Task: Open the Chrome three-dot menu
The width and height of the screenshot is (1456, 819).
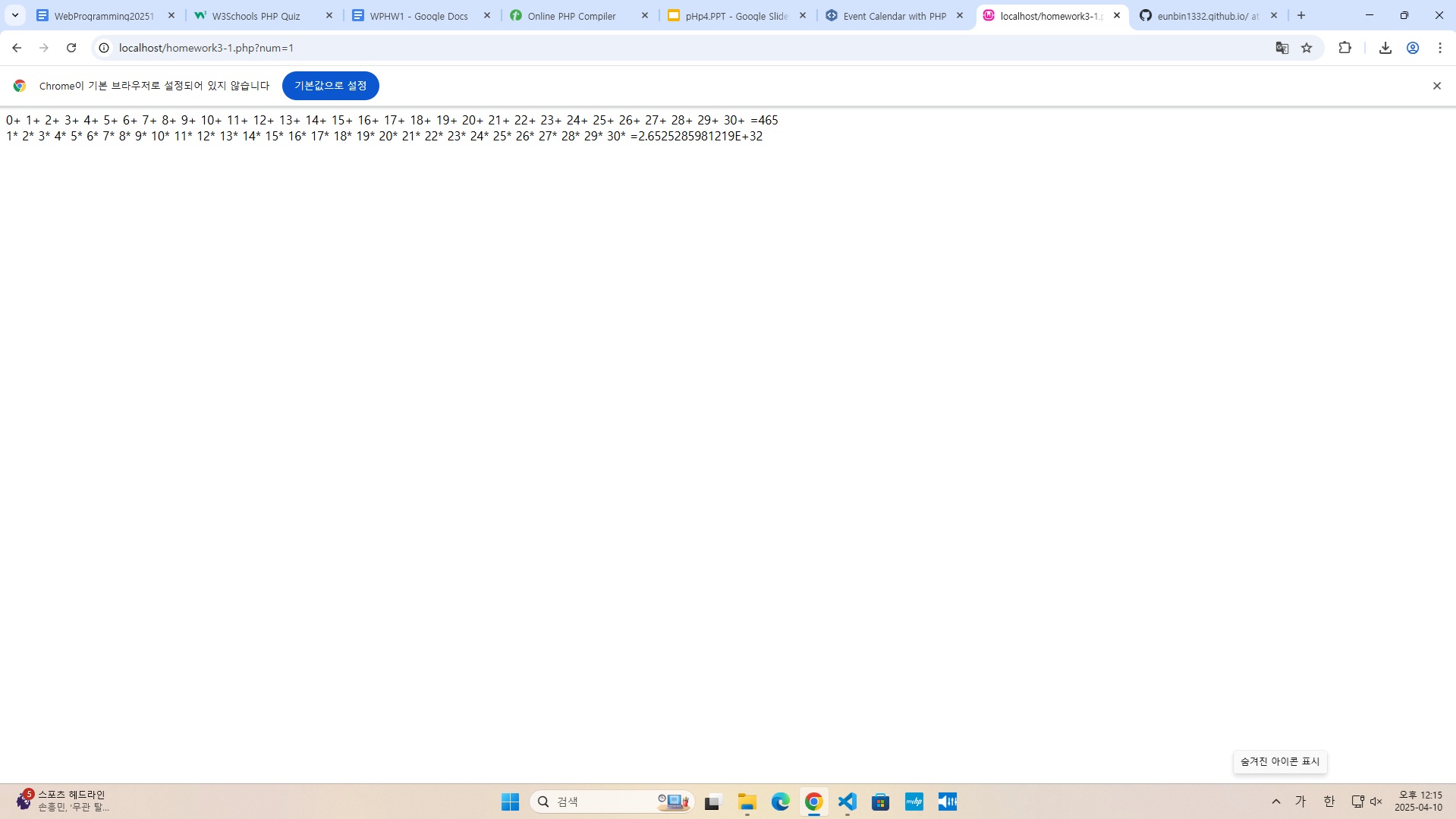Action: pyautogui.click(x=1439, y=47)
